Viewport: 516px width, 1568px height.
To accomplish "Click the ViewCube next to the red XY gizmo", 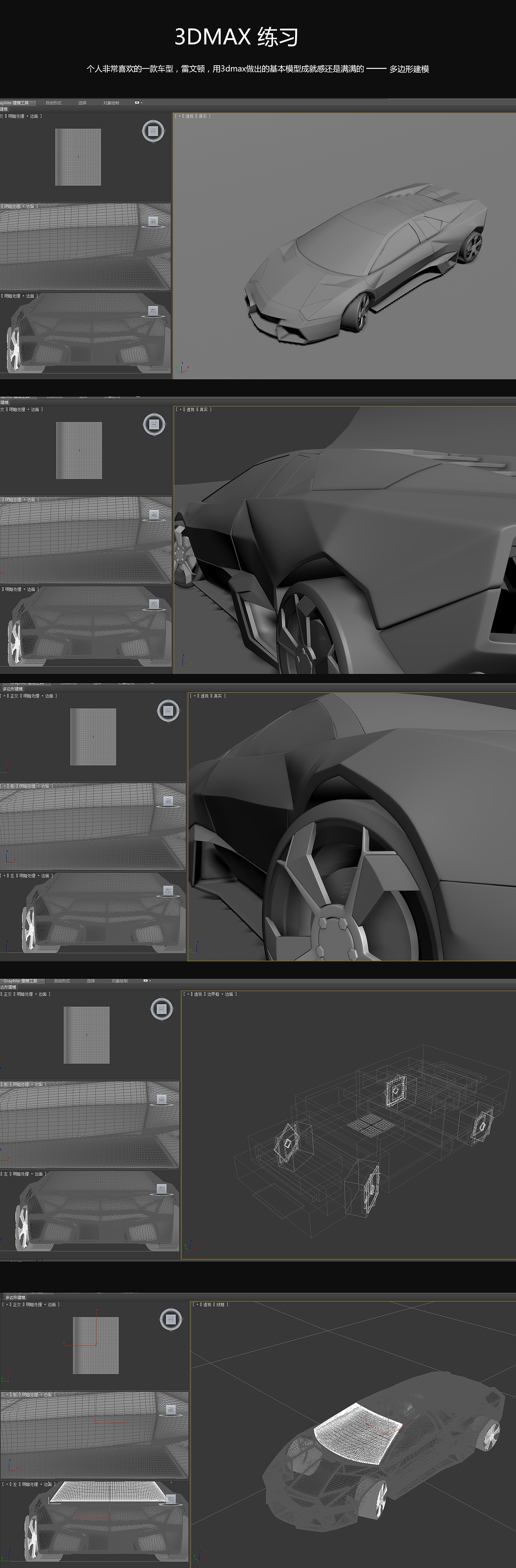I will click(171, 1319).
